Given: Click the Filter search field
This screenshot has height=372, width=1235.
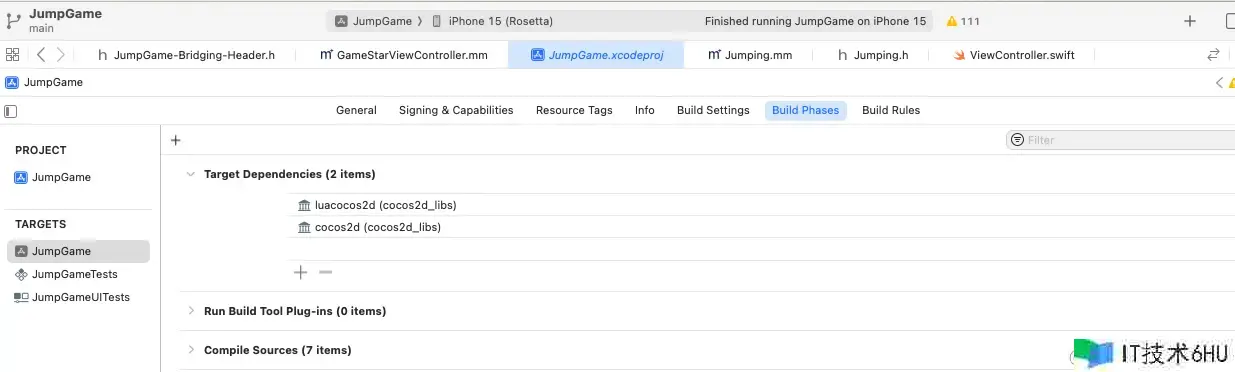Looking at the screenshot, I should (1120, 140).
